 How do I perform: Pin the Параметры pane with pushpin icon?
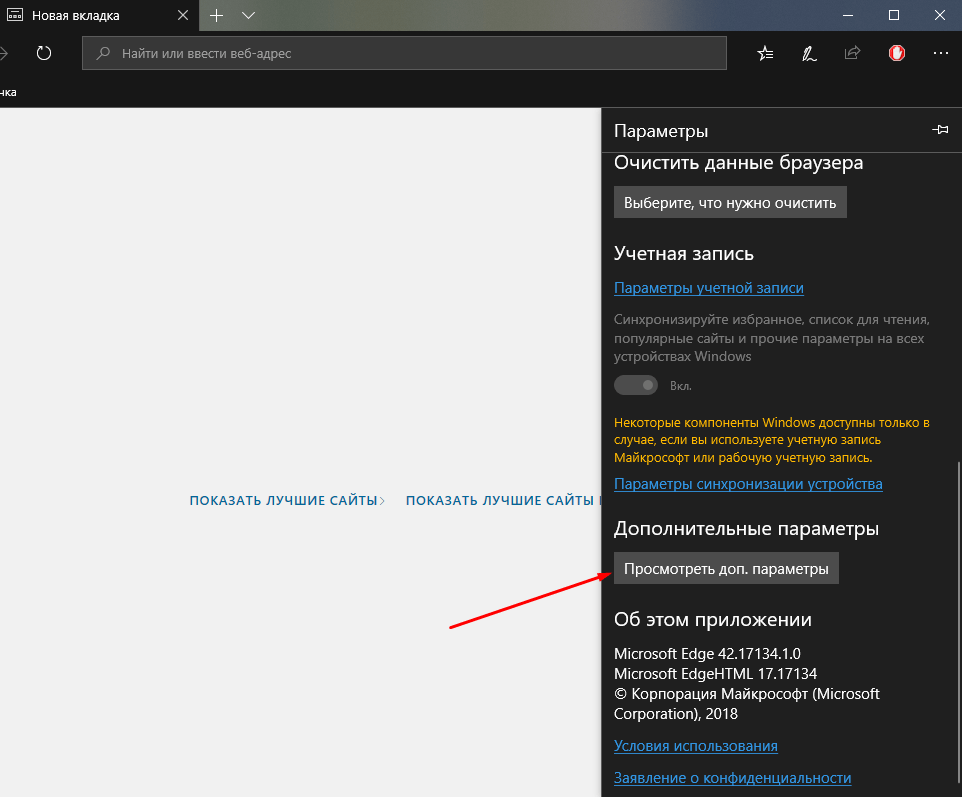(x=940, y=129)
